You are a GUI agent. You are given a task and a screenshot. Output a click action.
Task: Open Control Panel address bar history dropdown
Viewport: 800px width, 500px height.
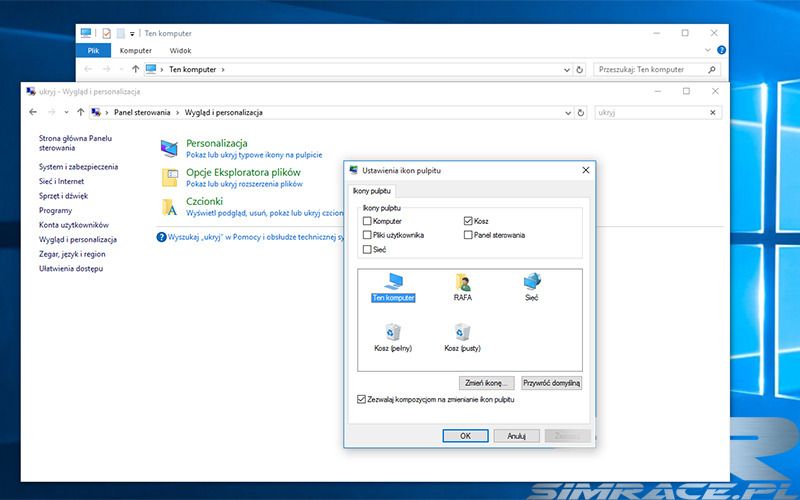tap(567, 112)
